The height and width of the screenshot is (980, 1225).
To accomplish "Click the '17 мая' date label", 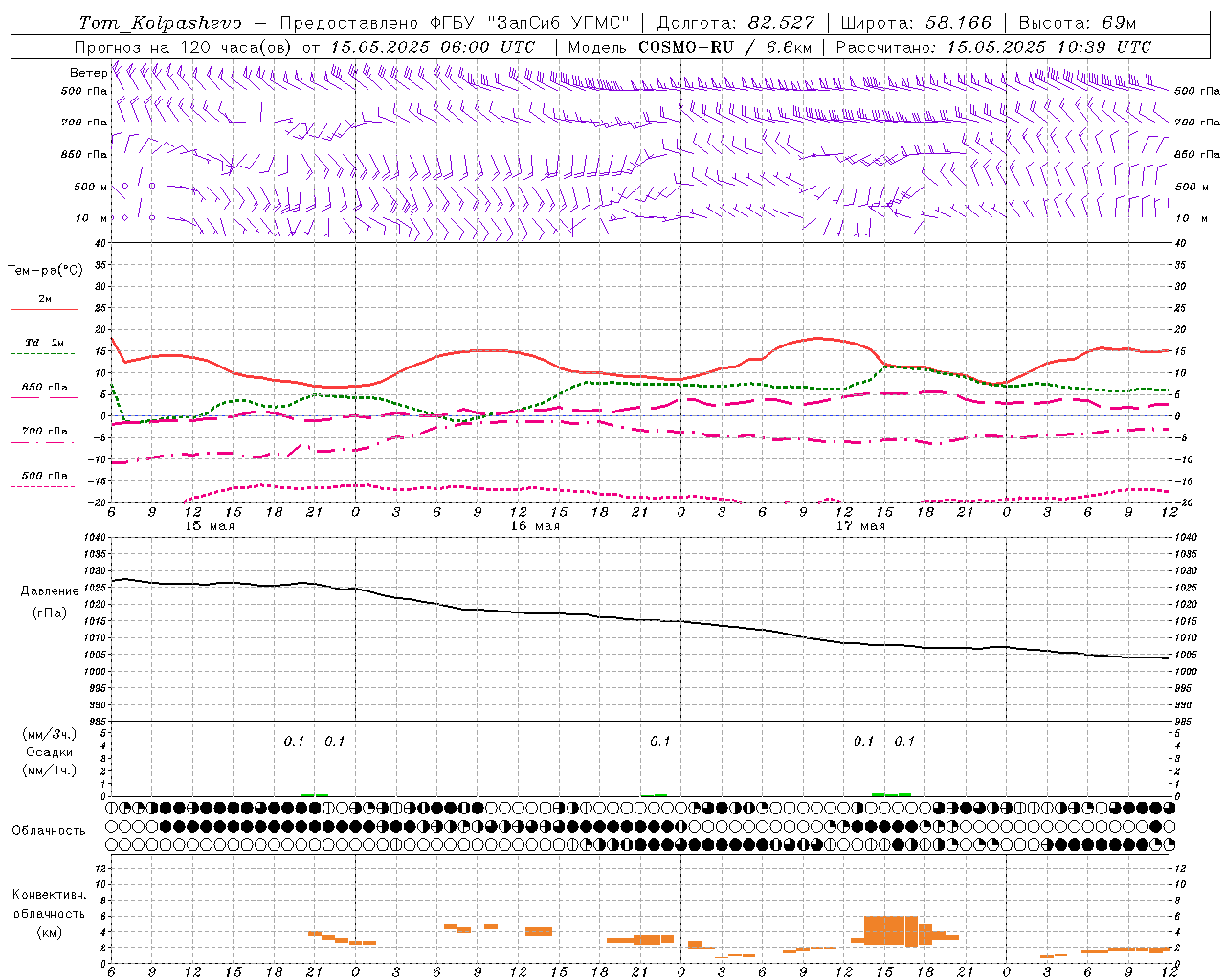I will coord(860,525).
